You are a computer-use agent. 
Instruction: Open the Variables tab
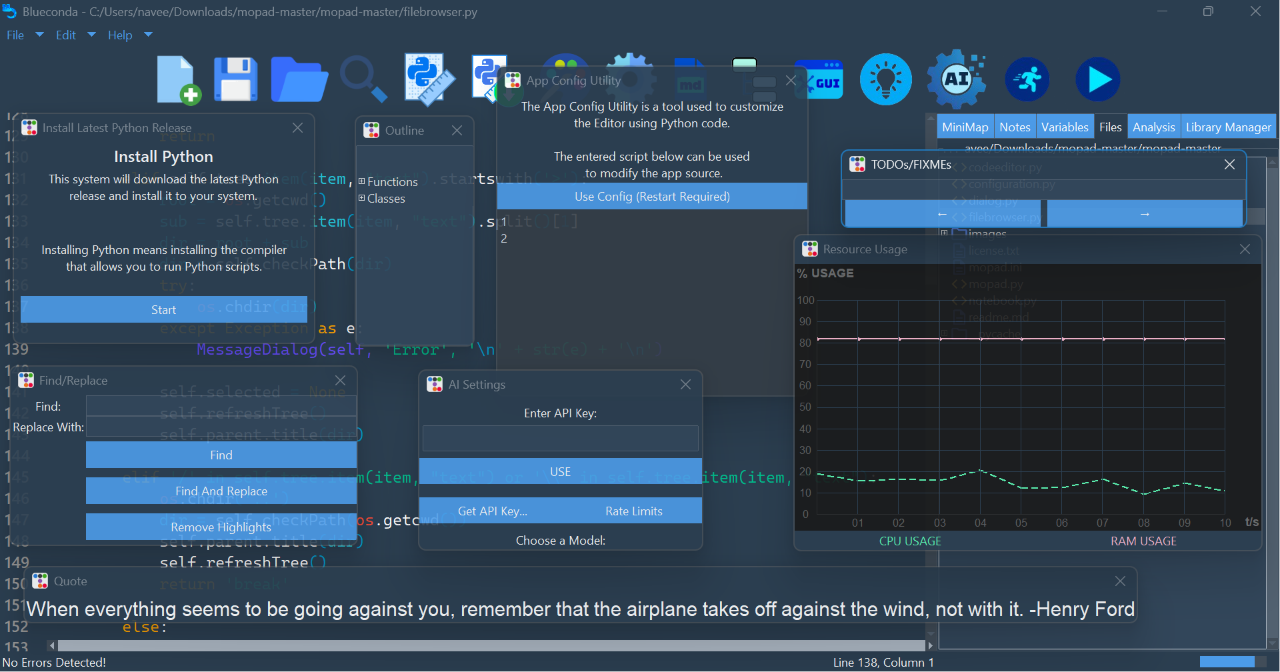(1065, 127)
